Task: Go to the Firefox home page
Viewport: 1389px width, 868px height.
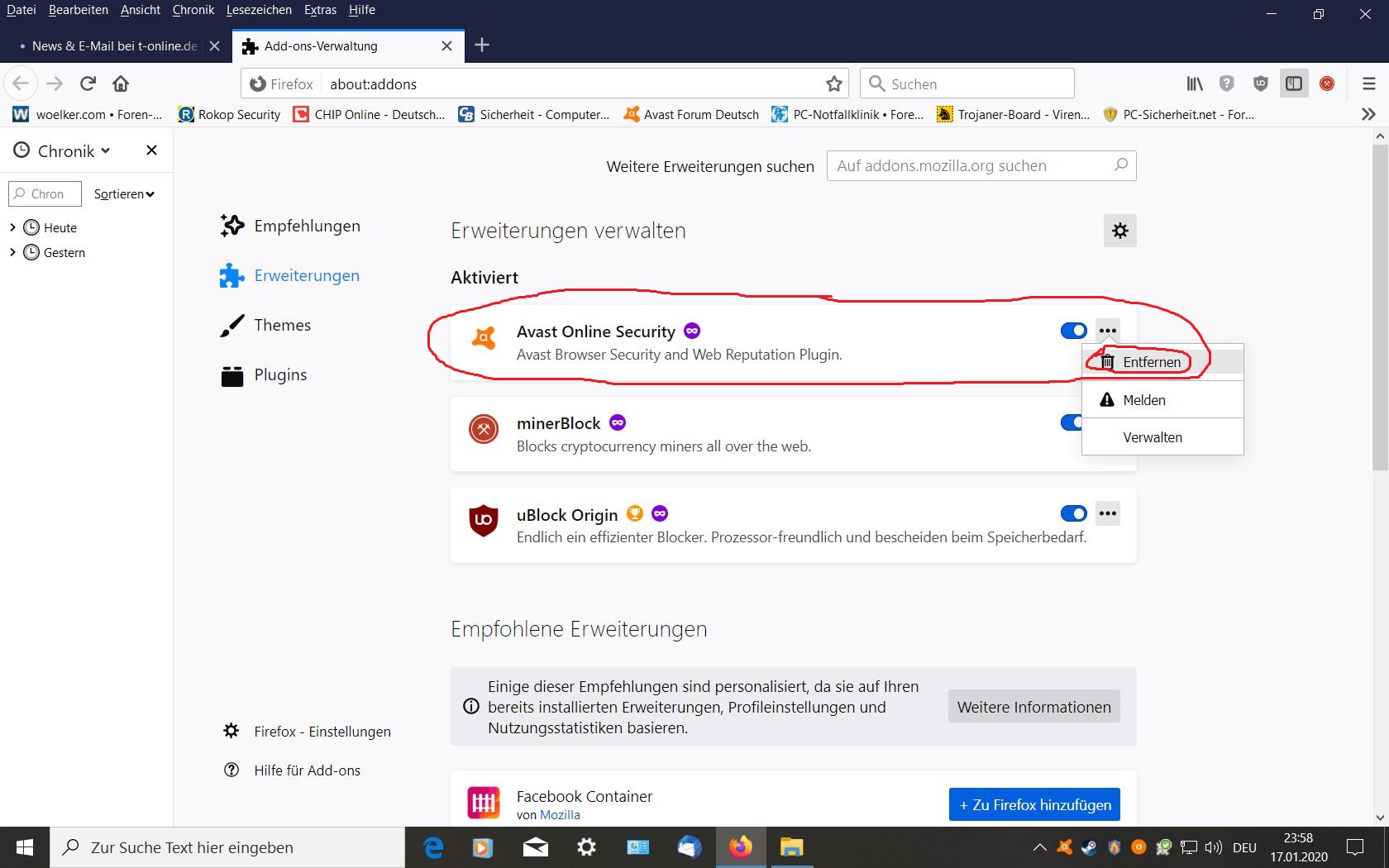Action: click(121, 83)
